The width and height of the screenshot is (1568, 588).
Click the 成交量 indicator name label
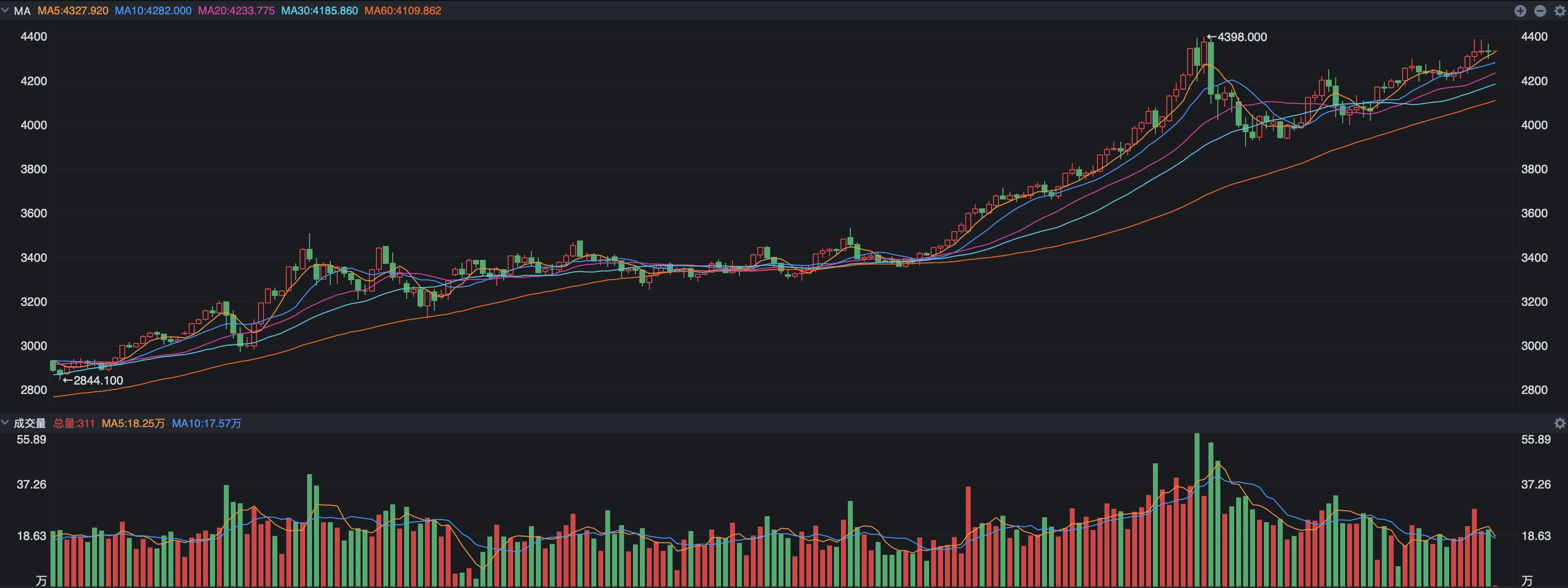[x=30, y=423]
